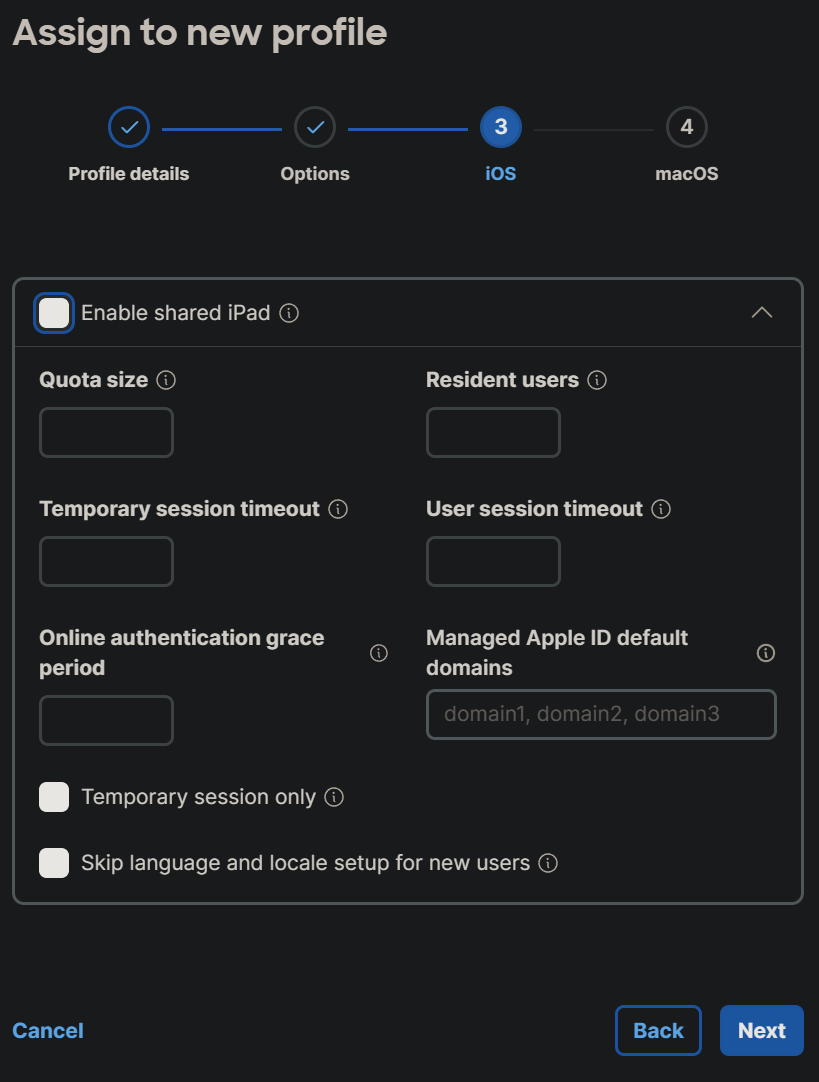Click the Managed Apple ID default domains info icon
Image resolution: width=819 pixels, height=1082 pixels.
click(765, 652)
